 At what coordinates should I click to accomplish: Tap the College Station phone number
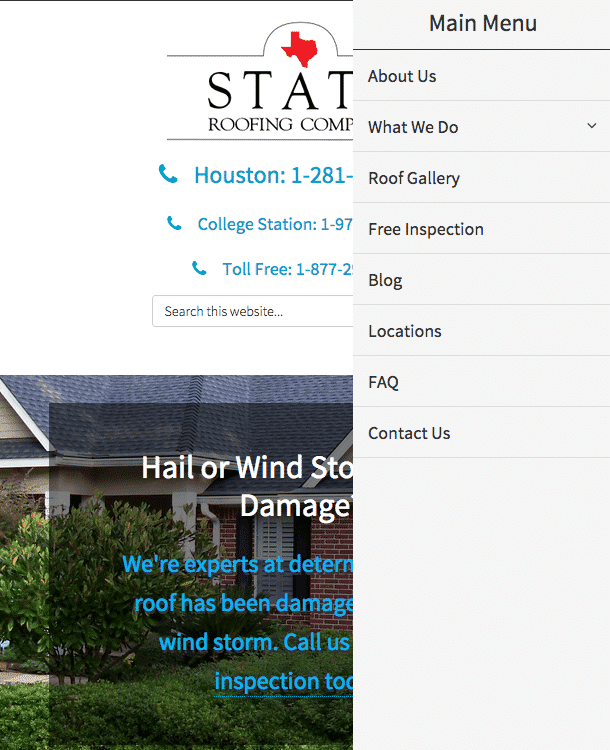(275, 224)
